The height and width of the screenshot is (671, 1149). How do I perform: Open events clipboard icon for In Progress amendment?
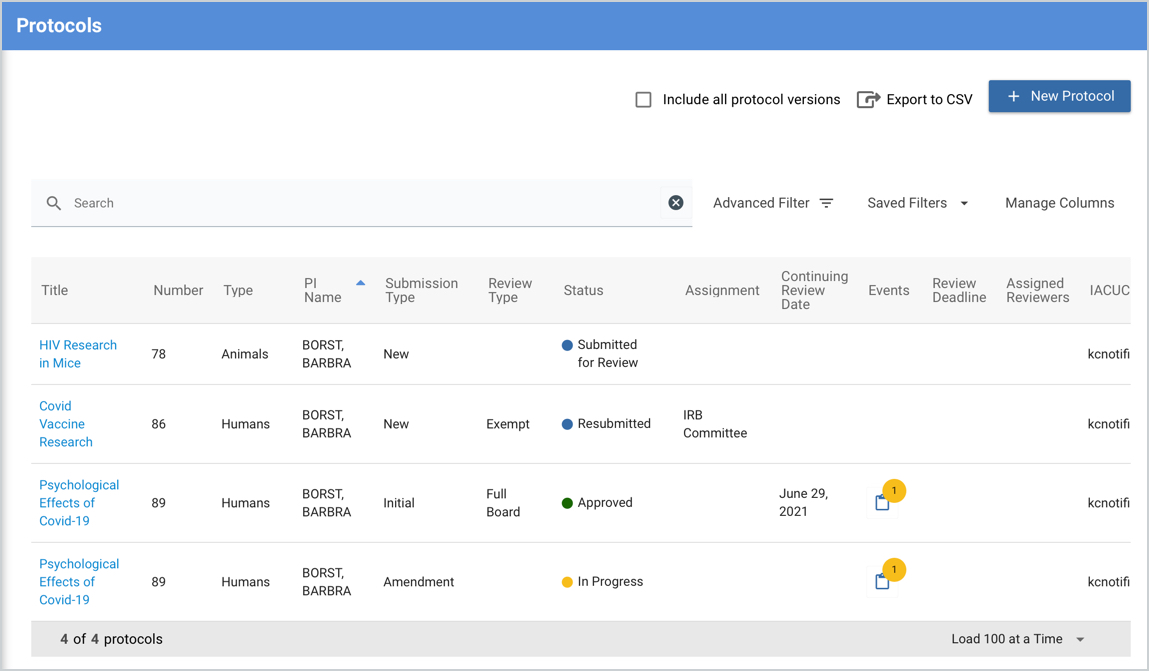tap(882, 582)
